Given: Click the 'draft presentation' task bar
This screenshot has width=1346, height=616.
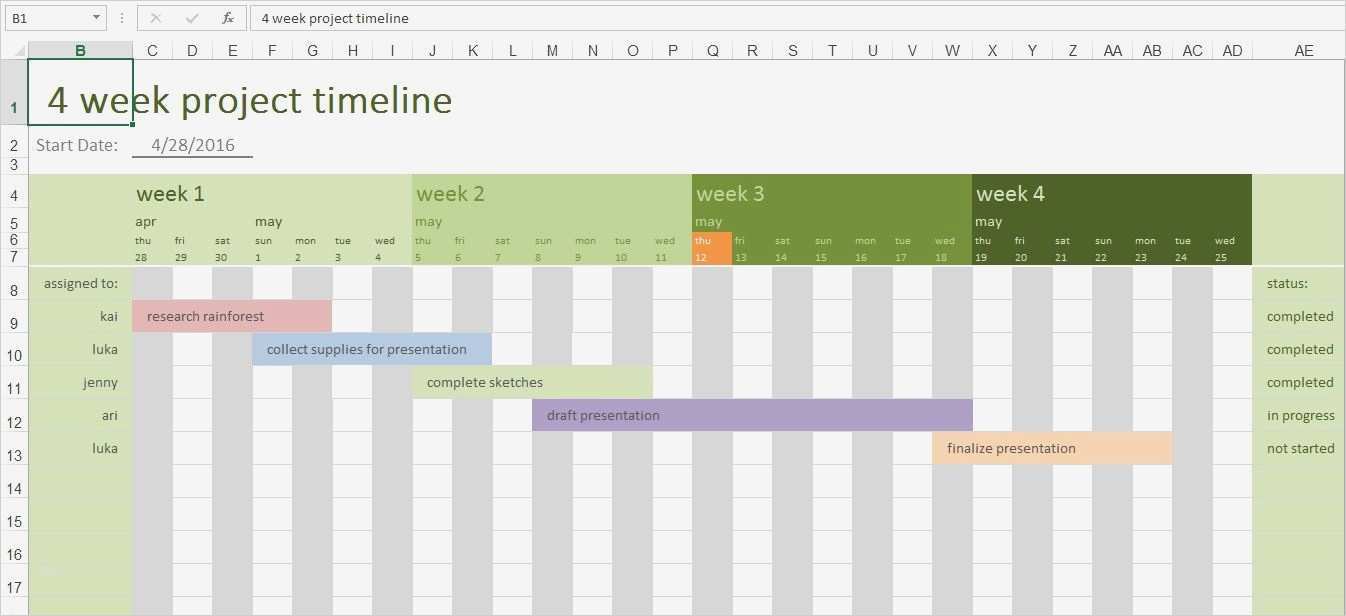Looking at the screenshot, I should tap(752, 415).
